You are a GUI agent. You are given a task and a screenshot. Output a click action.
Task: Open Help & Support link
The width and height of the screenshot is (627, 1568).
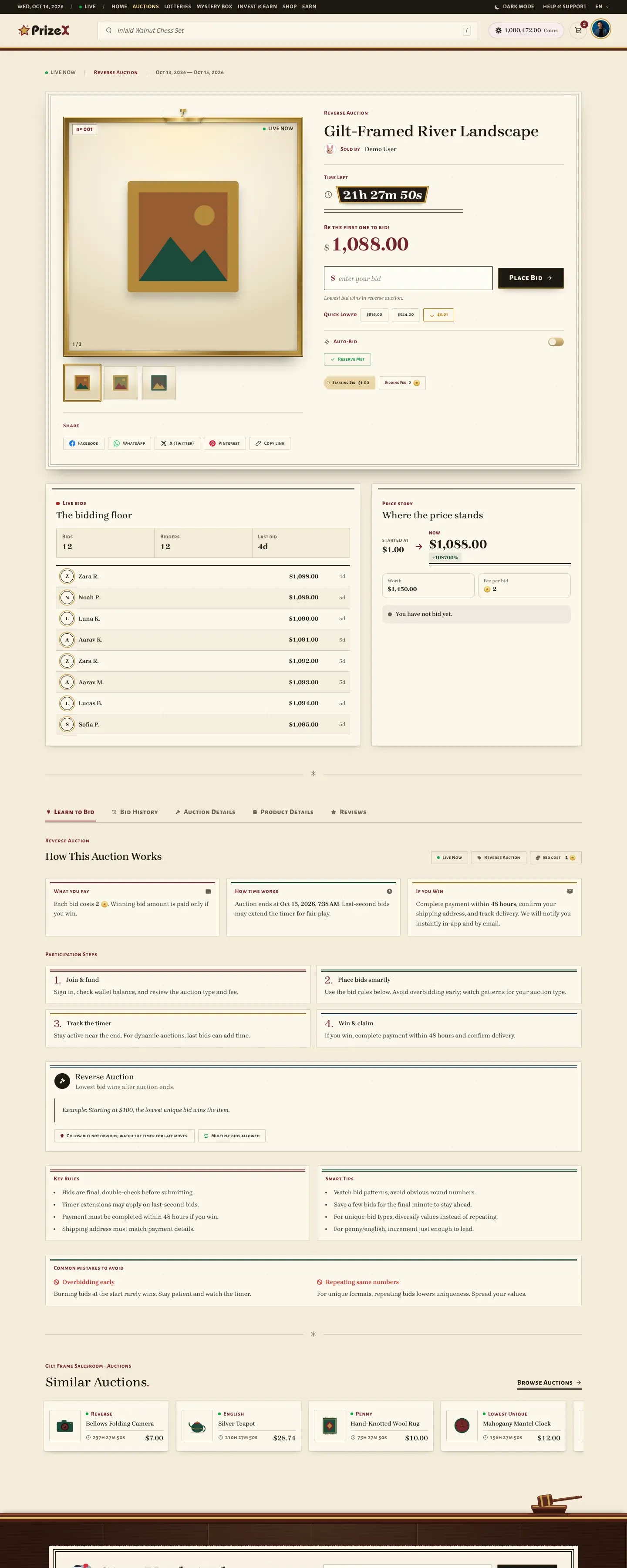tap(564, 7)
